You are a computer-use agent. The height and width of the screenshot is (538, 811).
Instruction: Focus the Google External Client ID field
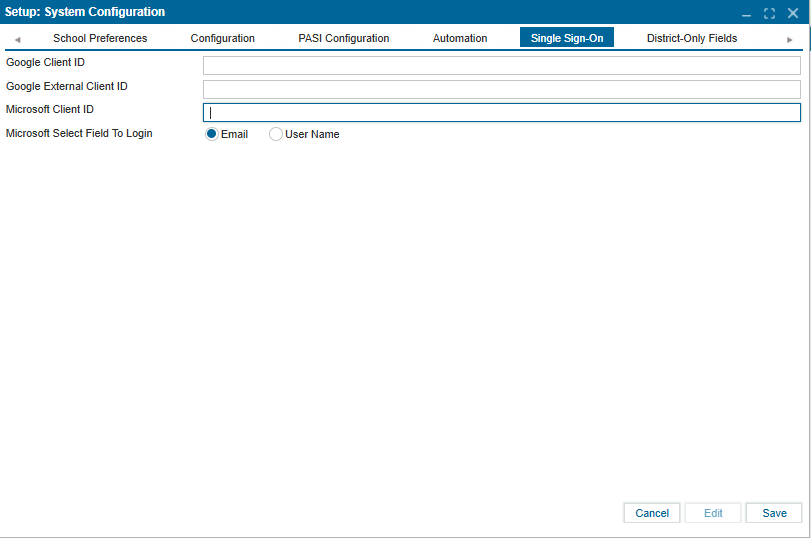(x=501, y=89)
